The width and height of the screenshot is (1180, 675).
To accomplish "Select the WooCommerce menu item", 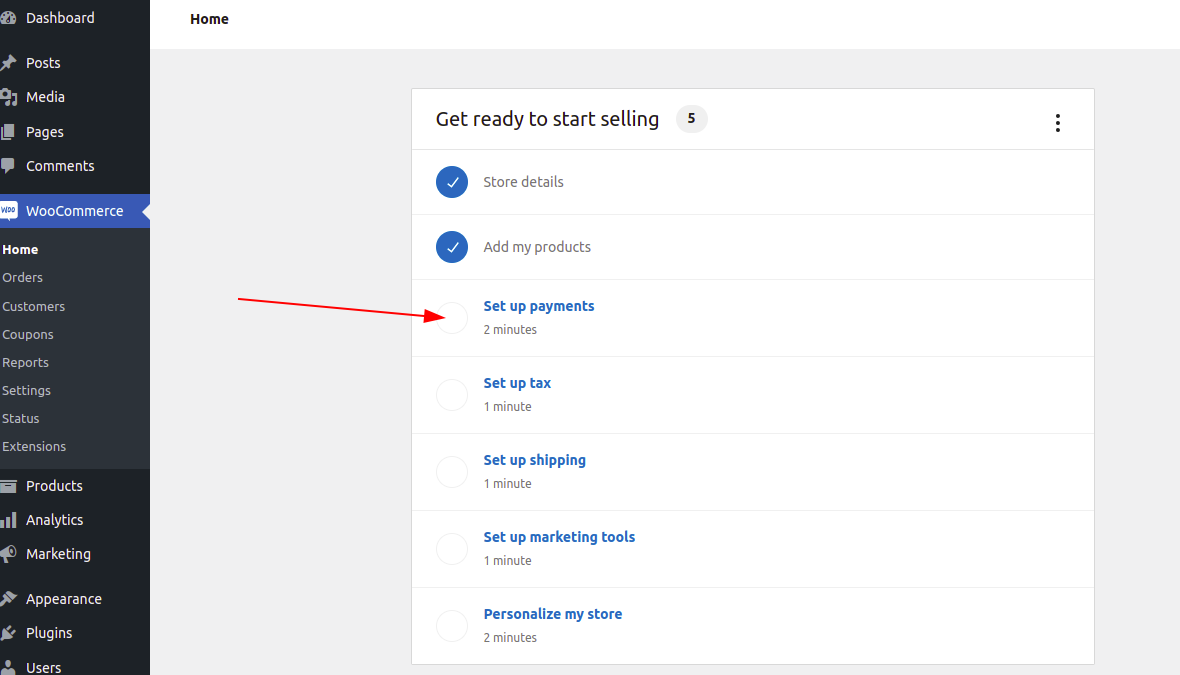I will [75, 211].
